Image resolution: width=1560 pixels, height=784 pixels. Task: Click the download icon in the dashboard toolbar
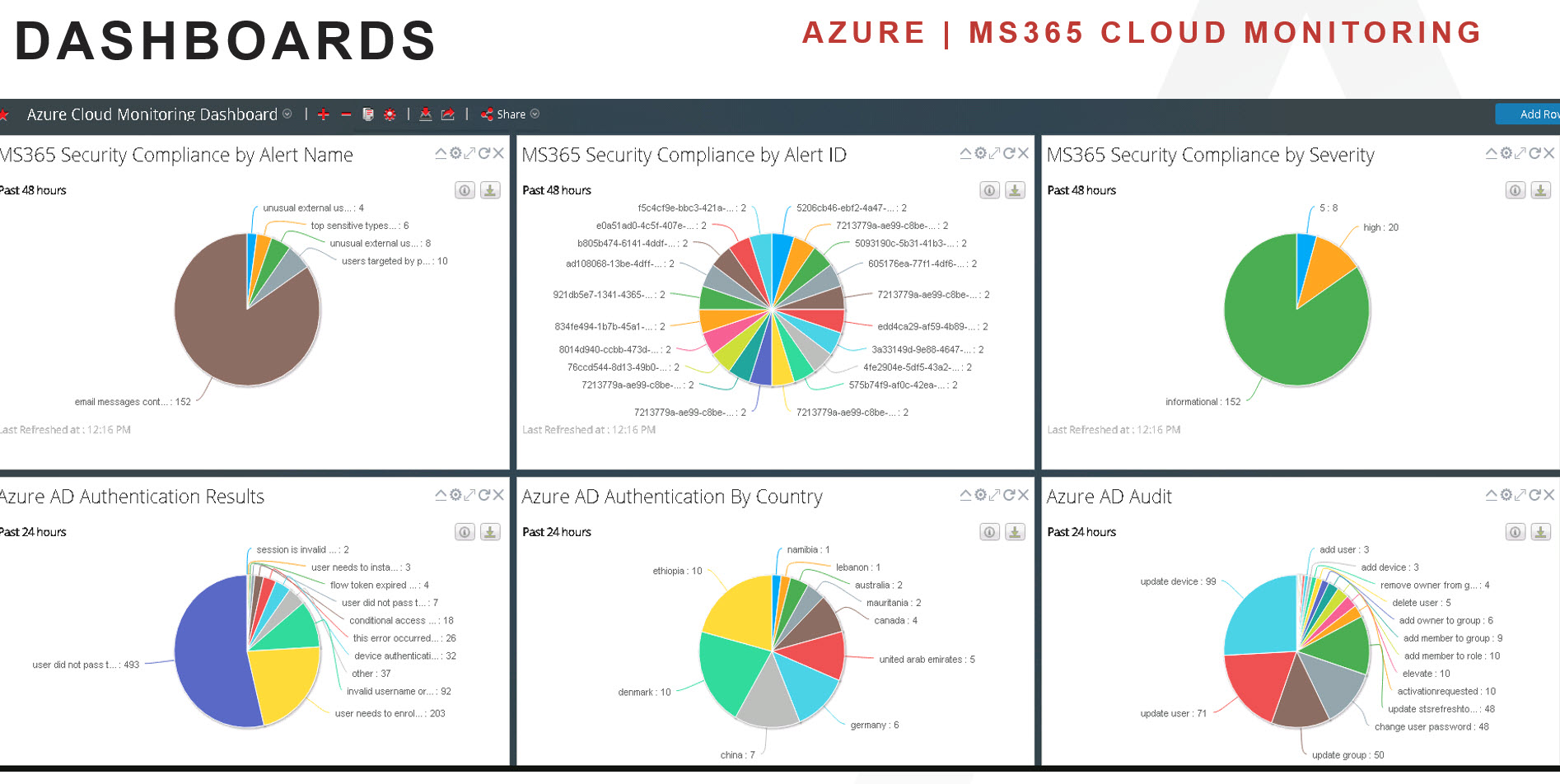(426, 114)
